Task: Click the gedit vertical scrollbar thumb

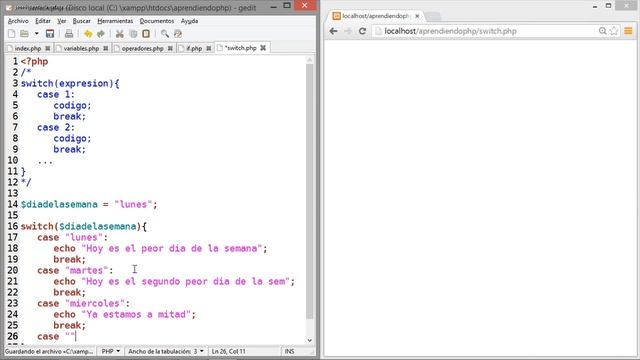Action: pos(310,191)
